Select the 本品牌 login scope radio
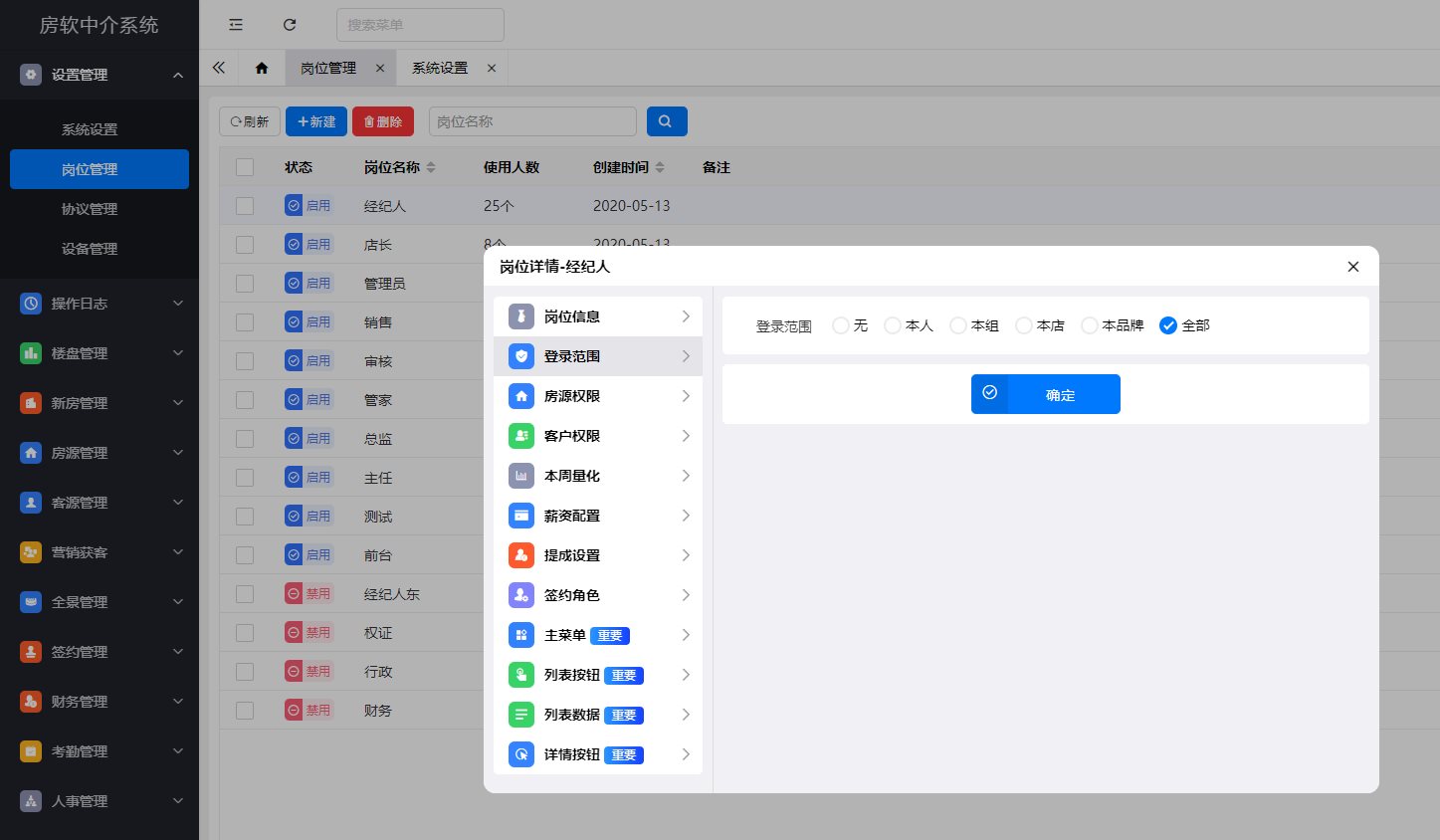This screenshot has width=1440, height=840. (1090, 325)
